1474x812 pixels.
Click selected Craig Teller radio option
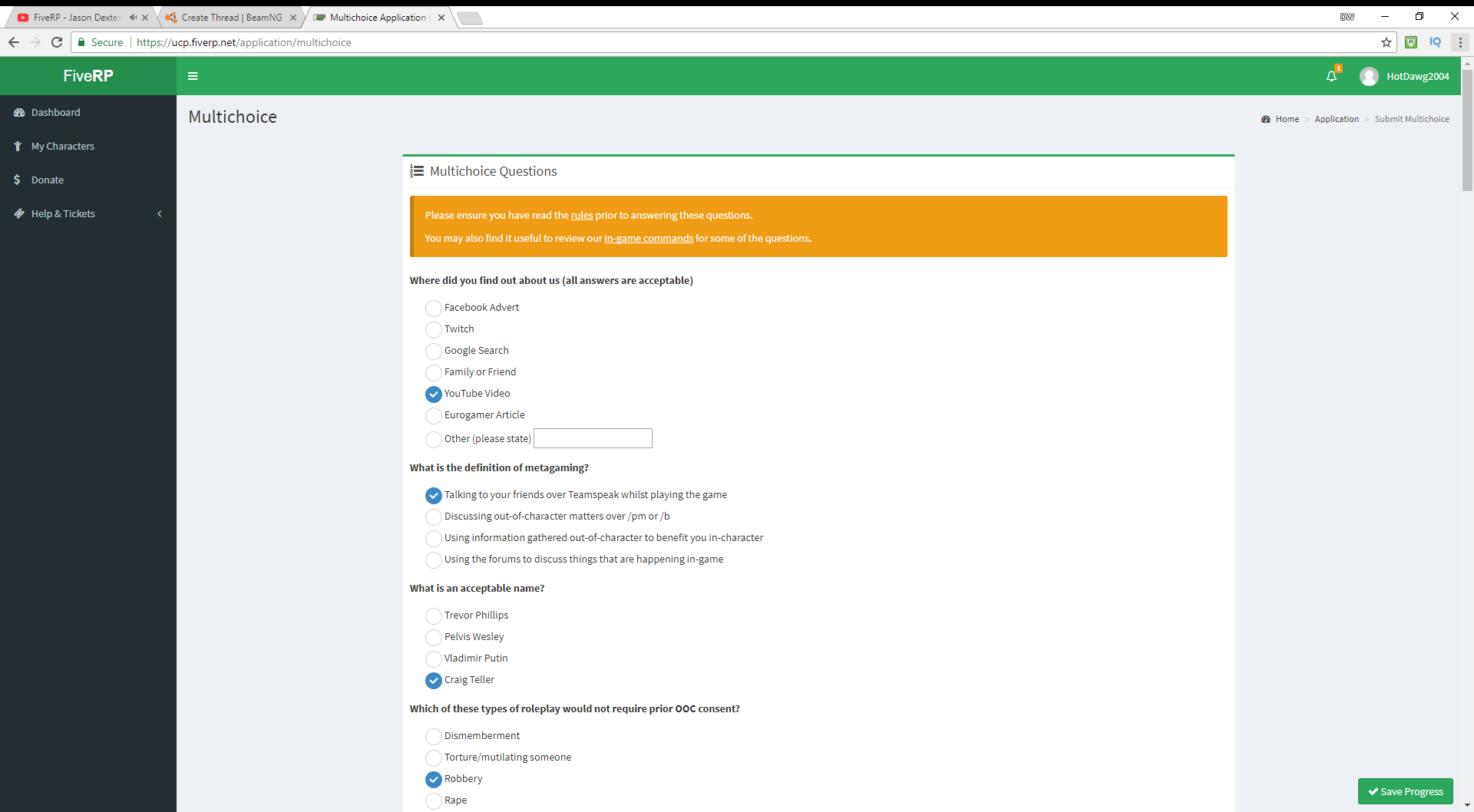point(434,681)
